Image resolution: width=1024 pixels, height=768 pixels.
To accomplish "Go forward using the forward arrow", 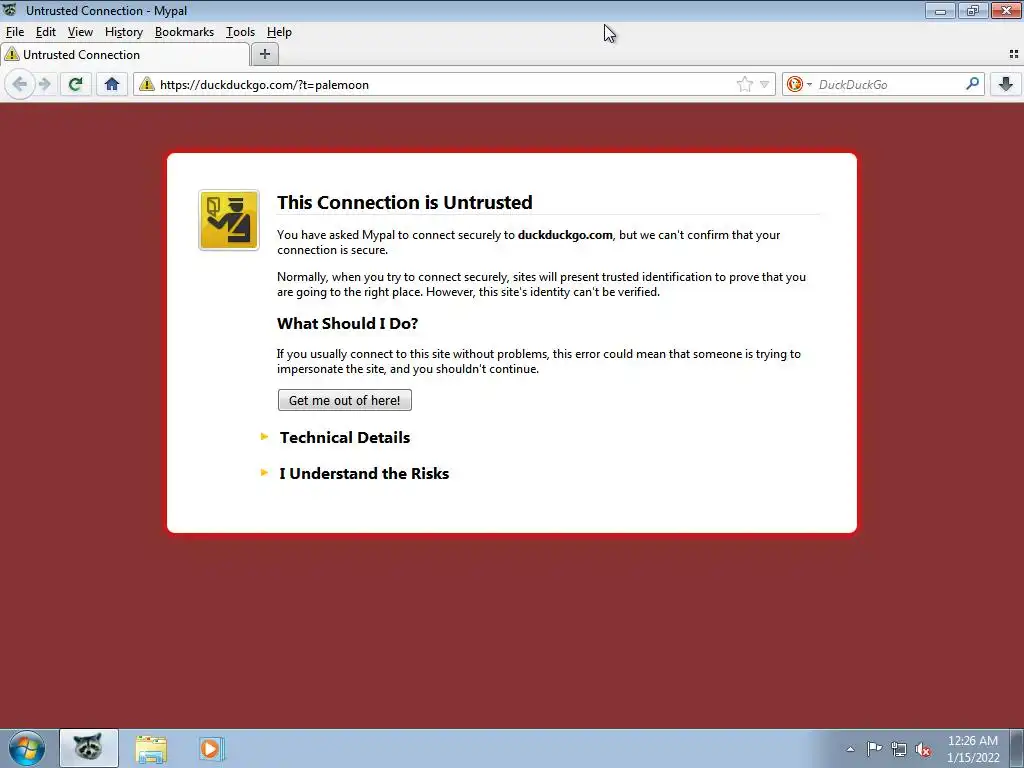I will click(45, 84).
